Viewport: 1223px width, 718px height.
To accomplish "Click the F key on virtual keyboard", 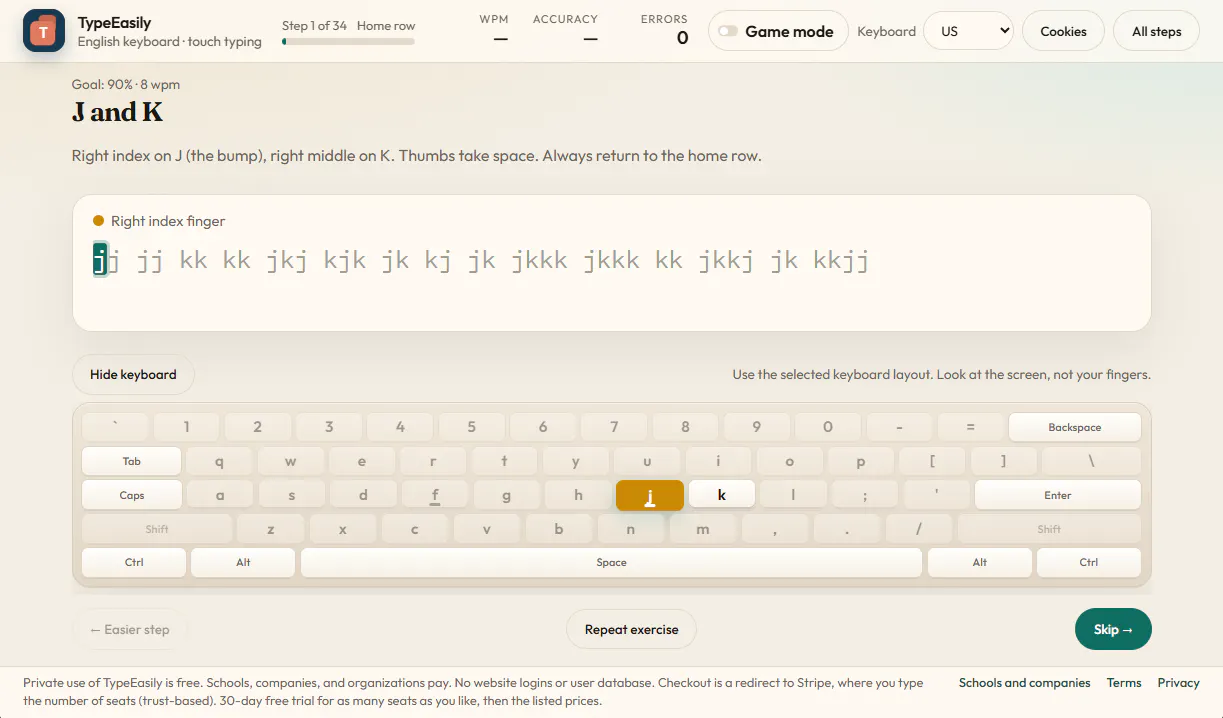I will point(435,495).
